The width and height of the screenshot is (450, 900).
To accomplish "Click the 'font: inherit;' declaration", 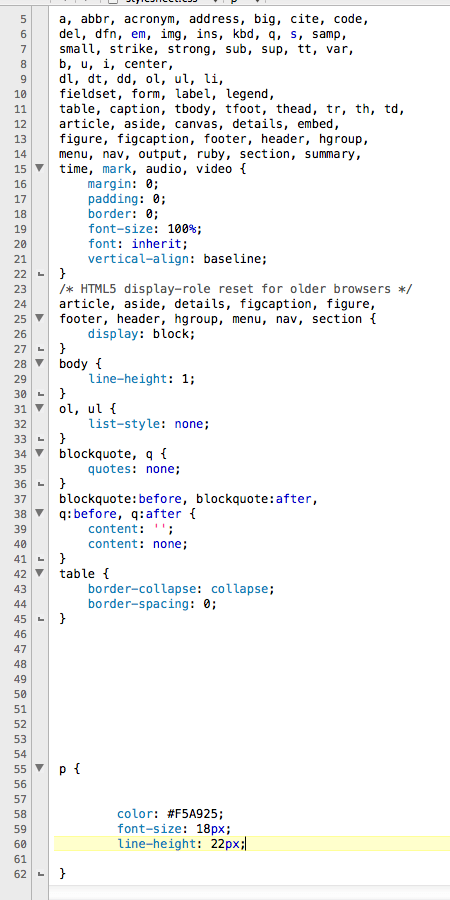I will 138,244.
